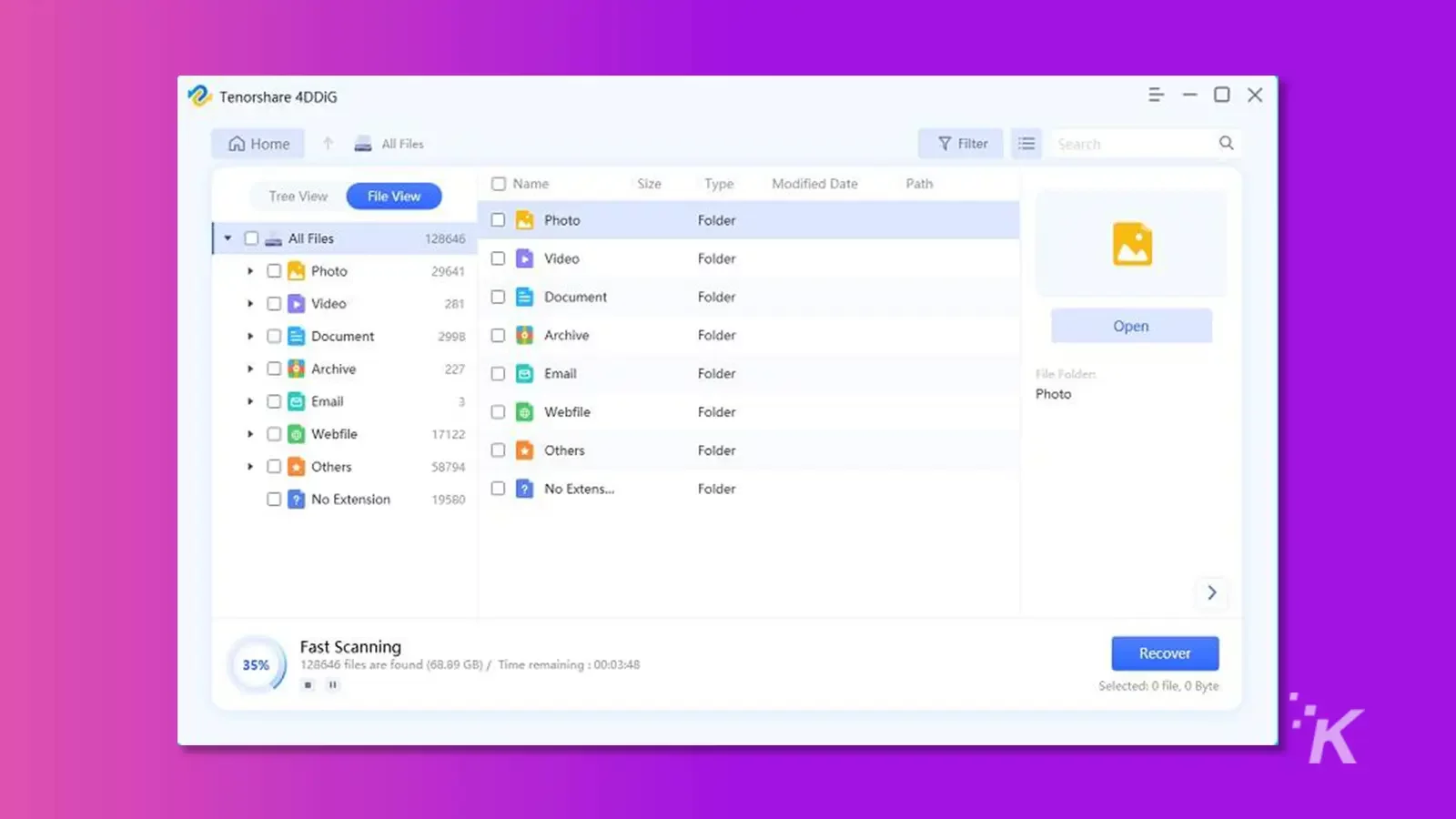The height and width of the screenshot is (819, 1456).
Task: Switch to Tree View tab
Action: point(298,196)
